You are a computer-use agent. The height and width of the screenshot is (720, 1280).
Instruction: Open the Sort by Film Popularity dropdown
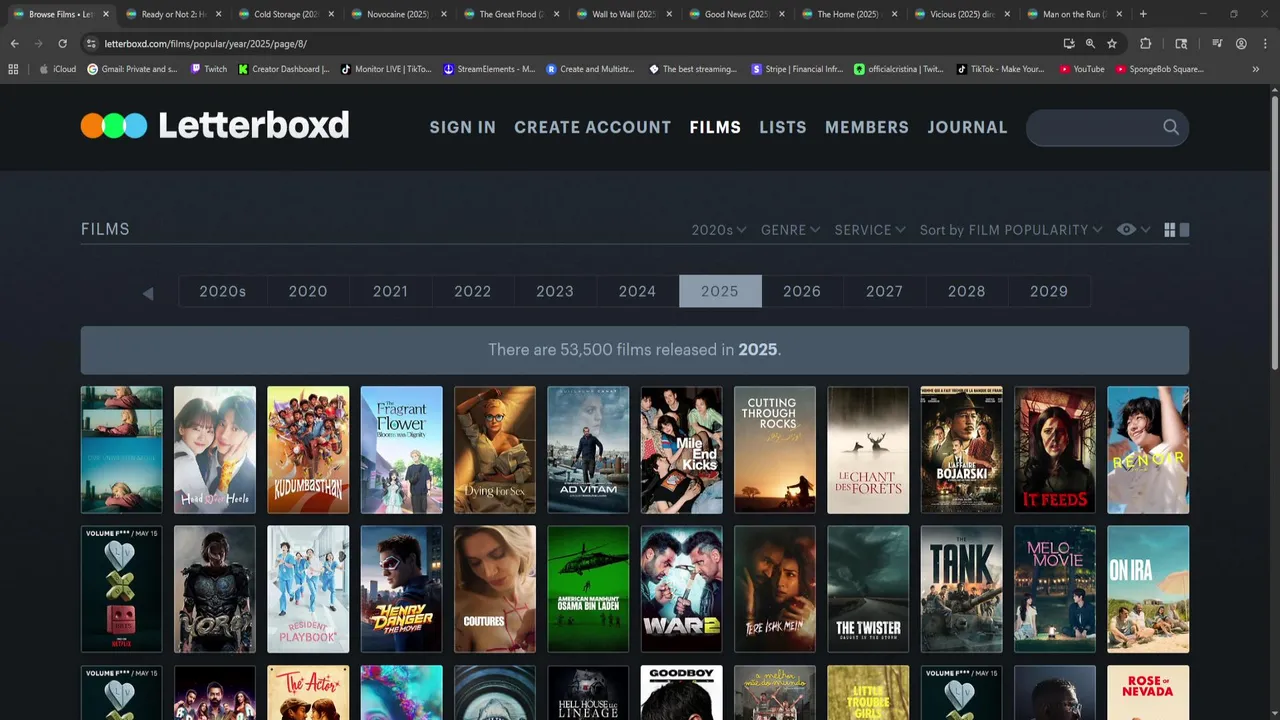point(1011,230)
